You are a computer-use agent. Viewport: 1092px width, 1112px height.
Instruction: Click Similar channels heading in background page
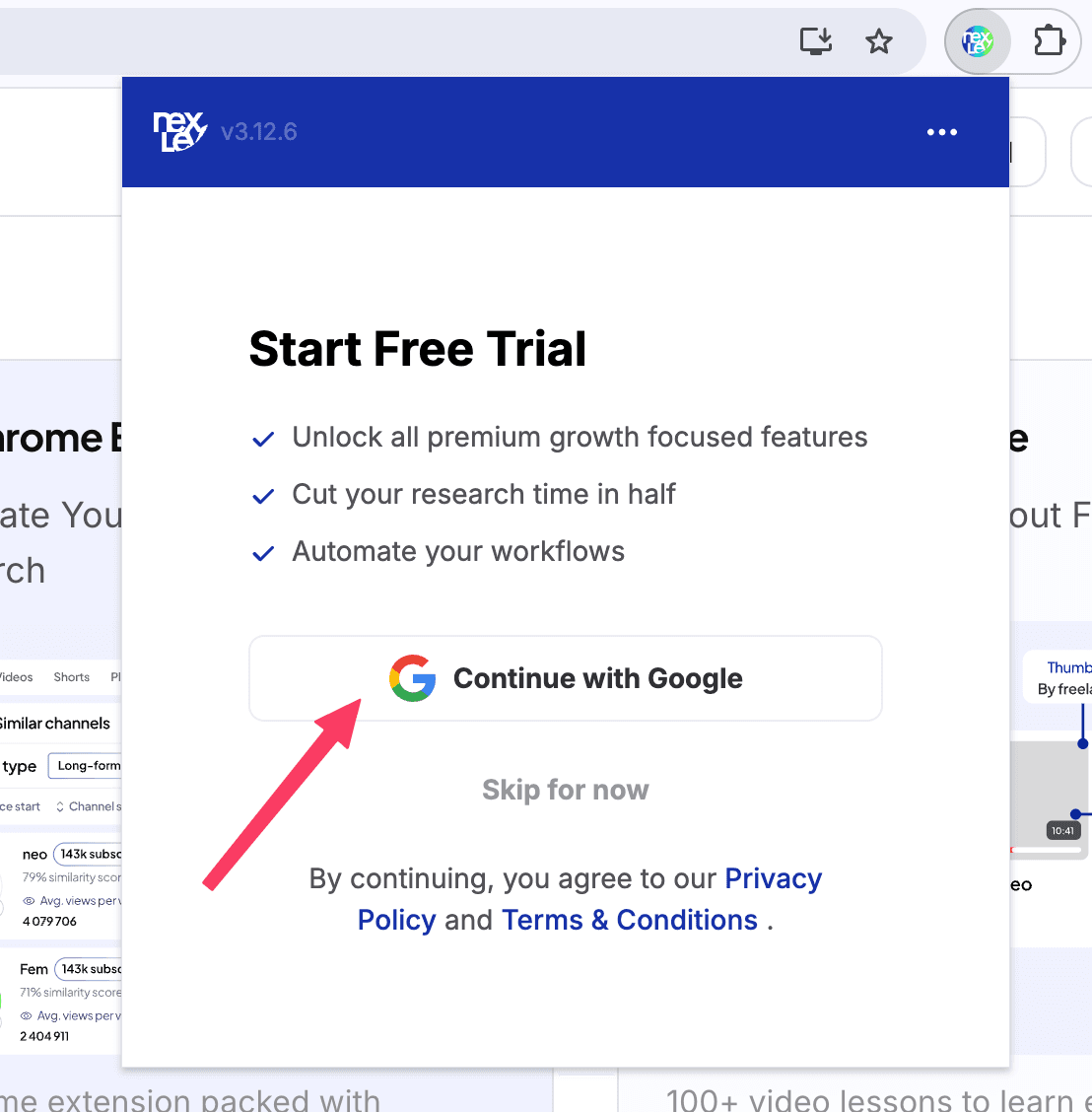click(54, 724)
